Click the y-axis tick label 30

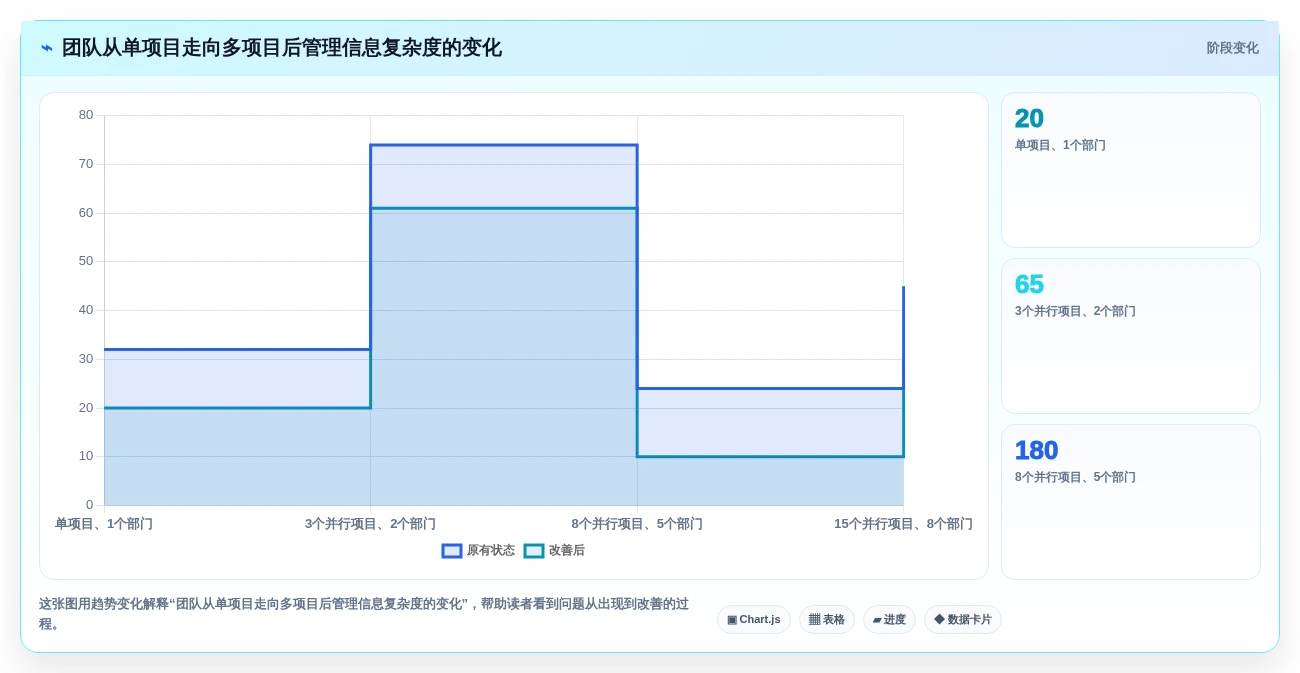pos(86,359)
